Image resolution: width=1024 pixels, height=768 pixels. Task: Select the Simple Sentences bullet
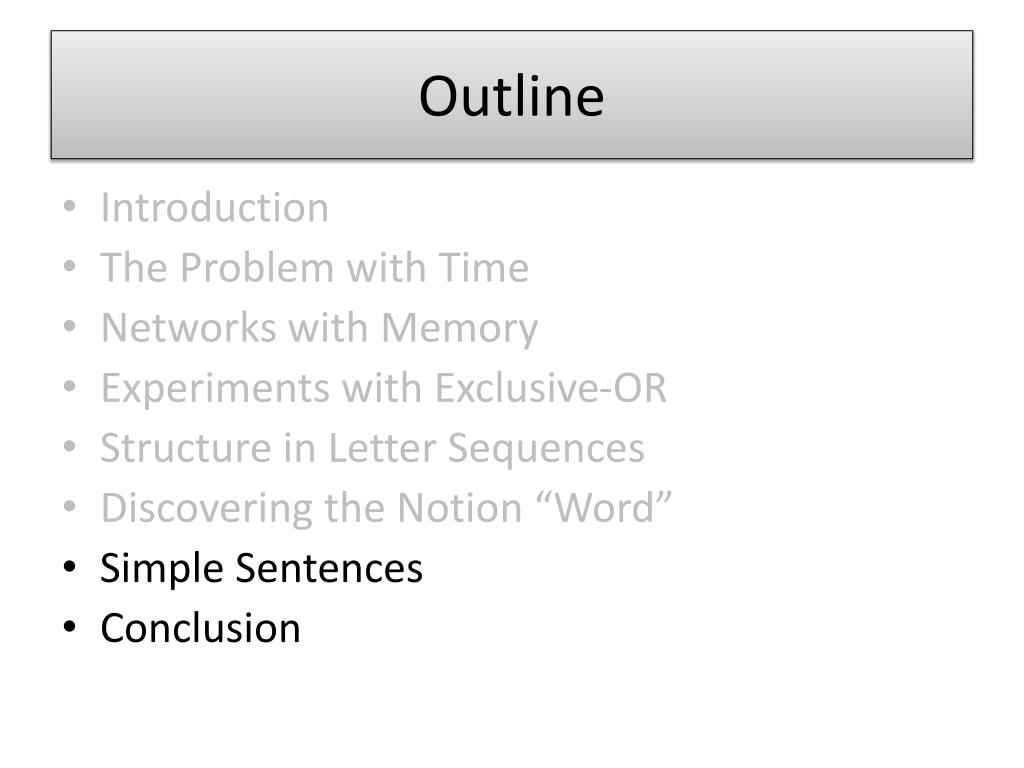point(261,568)
